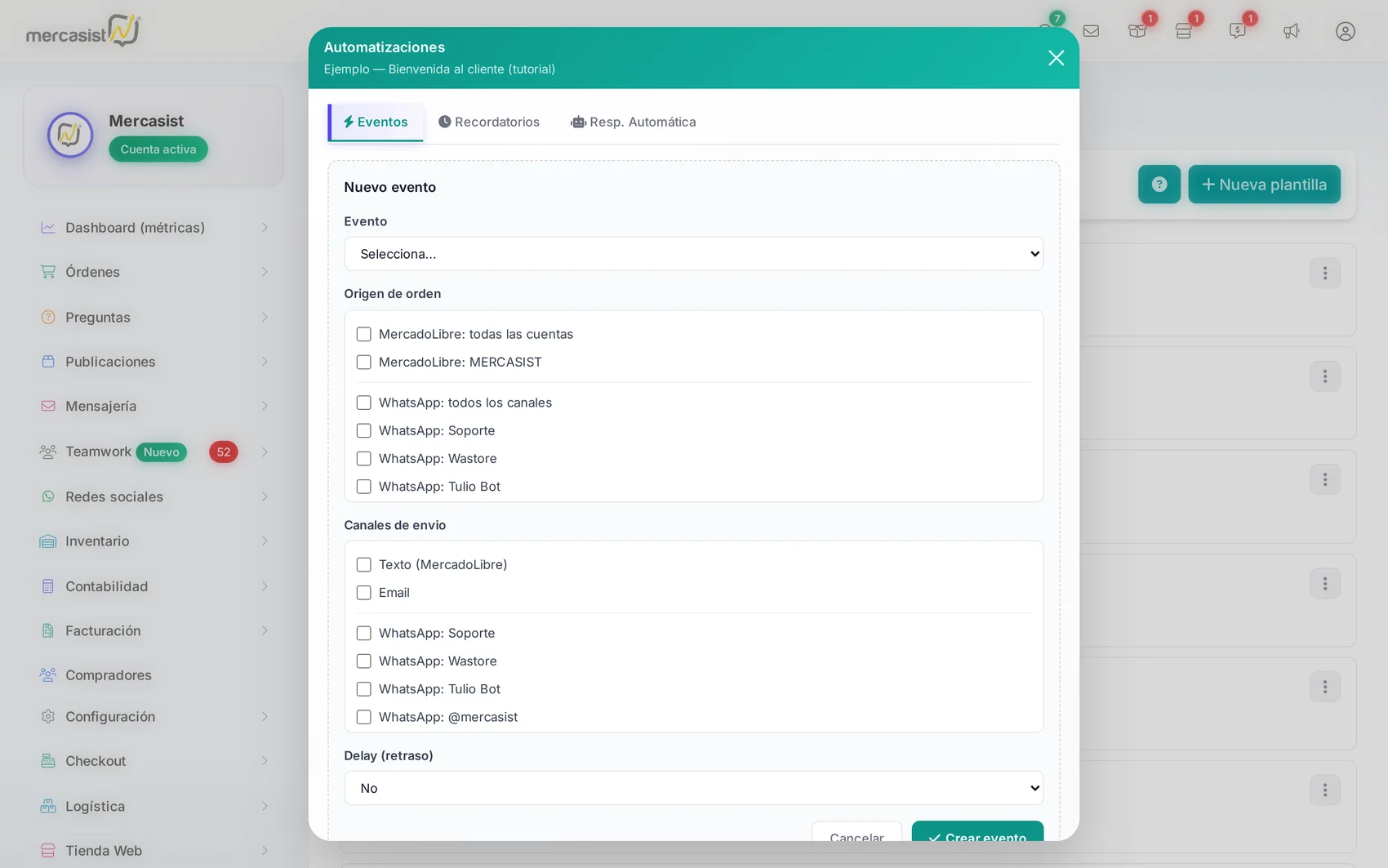1388x868 pixels.
Task: Click the Cuenta activa badge
Action: pyautogui.click(x=158, y=149)
